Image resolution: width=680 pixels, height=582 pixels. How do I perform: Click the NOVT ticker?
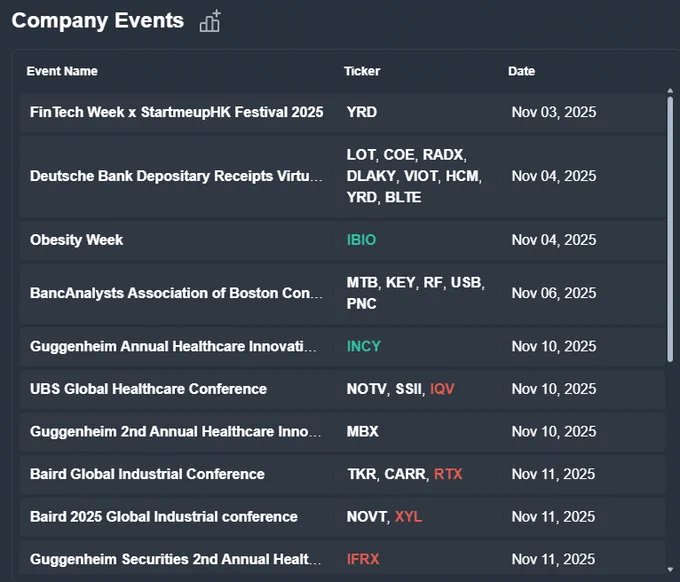366,517
